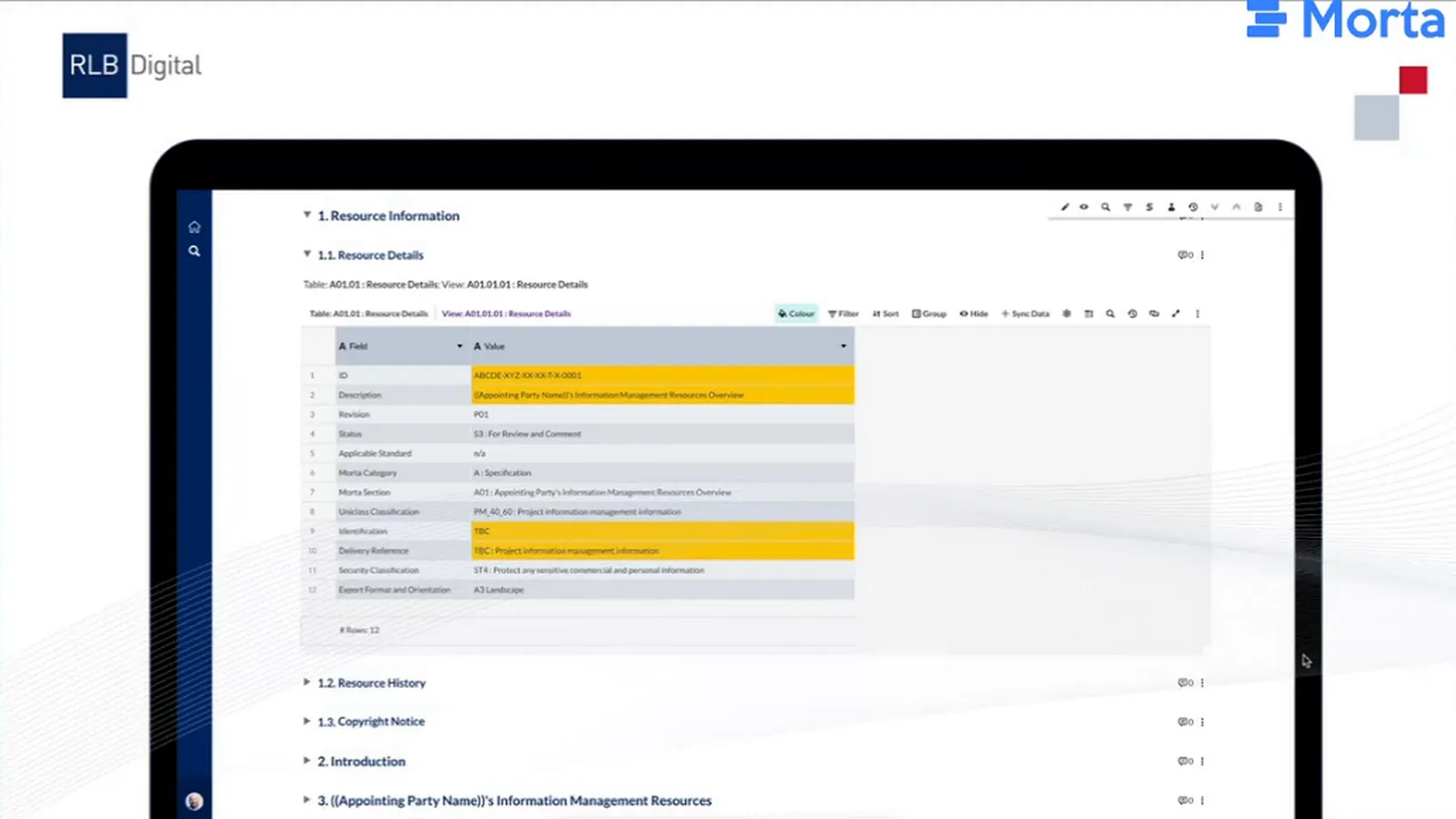Open the table history clock icon
This screenshot has width=1456, height=819.
click(1132, 313)
